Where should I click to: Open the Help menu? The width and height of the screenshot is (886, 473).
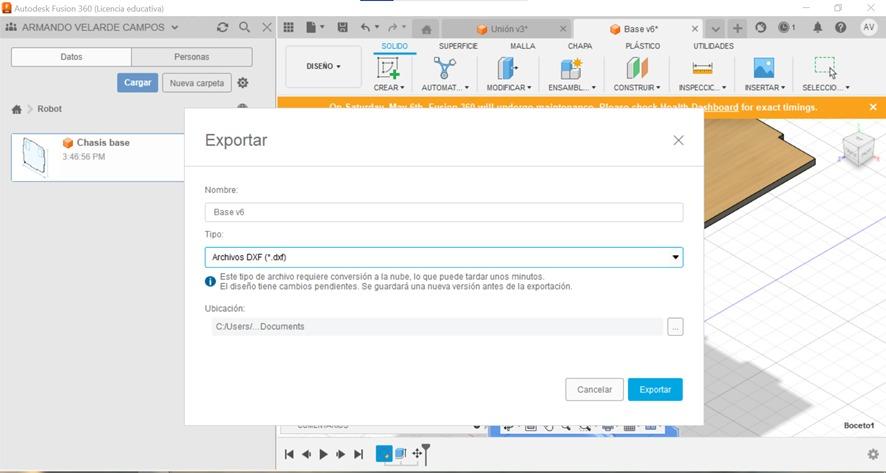[x=841, y=27]
